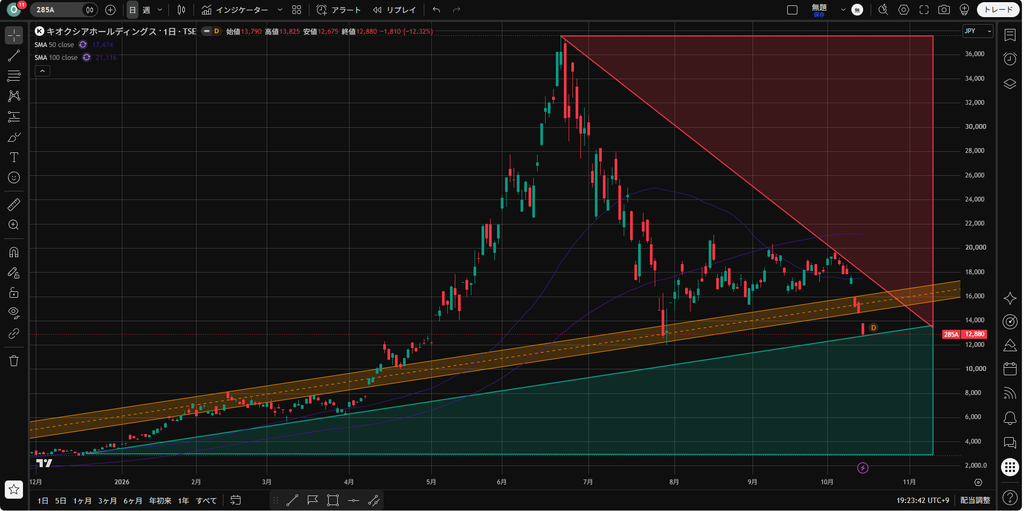The height and width of the screenshot is (511, 1024).
Task: Expand the indicator favorites dropdown arrow
Action: coord(280,10)
